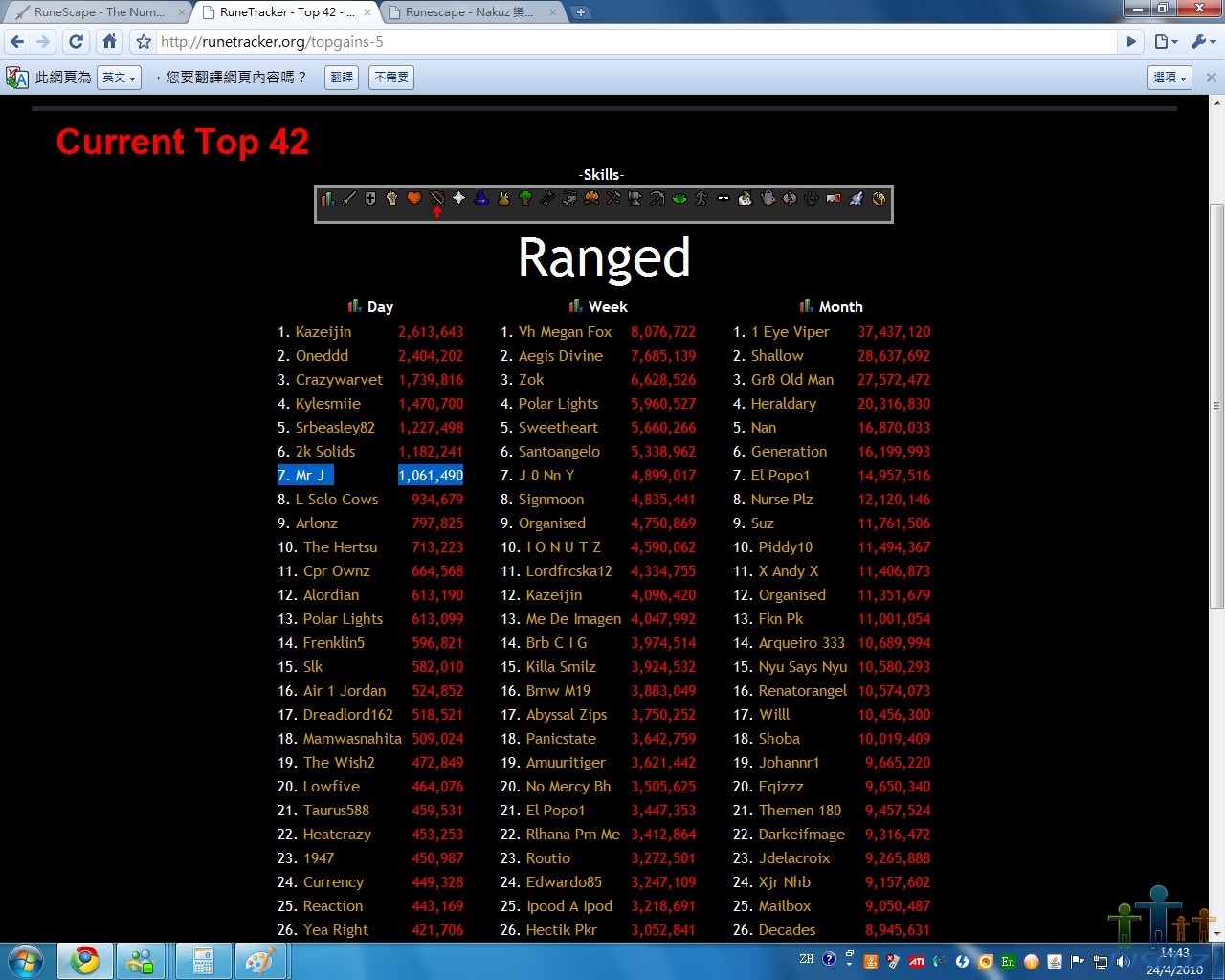This screenshot has width=1225, height=980.
Task: Click the Current Top 42 heading
Action: tap(183, 142)
